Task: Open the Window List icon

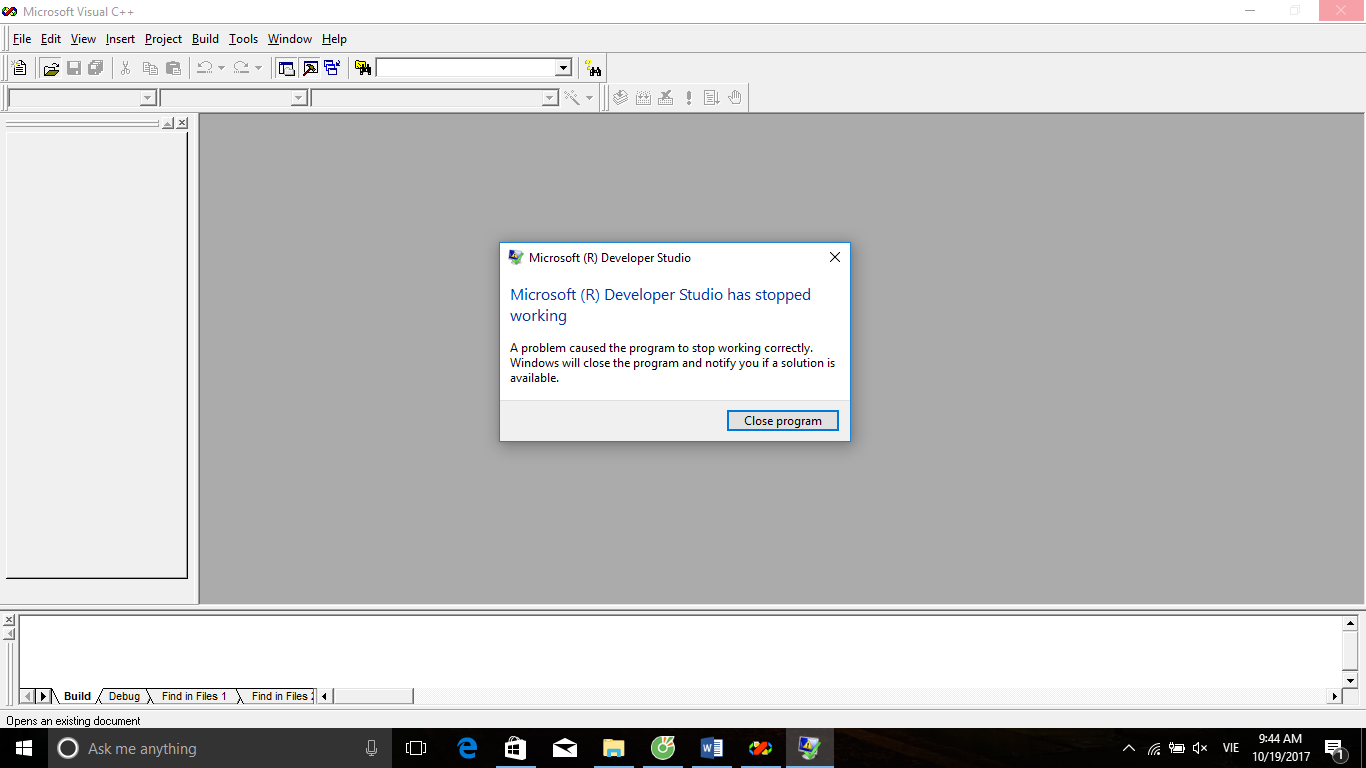Action: click(332, 68)
